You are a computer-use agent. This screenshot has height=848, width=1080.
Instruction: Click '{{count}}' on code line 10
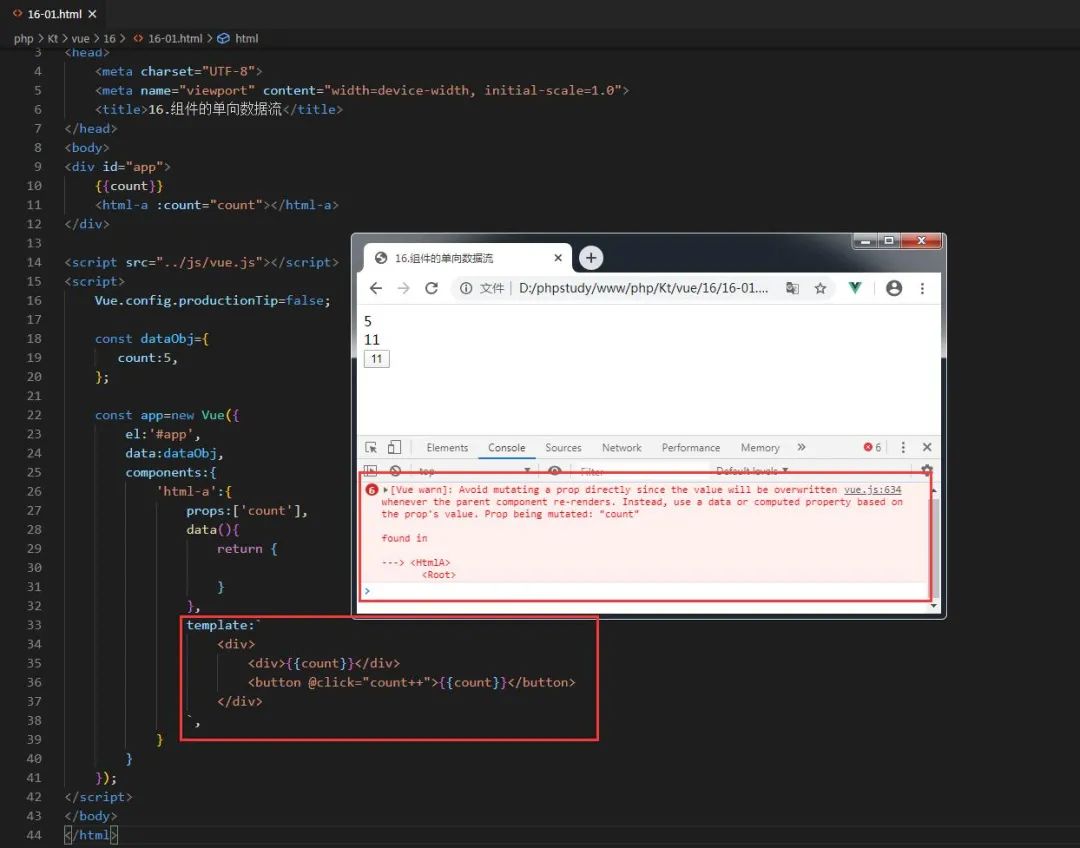129,186
